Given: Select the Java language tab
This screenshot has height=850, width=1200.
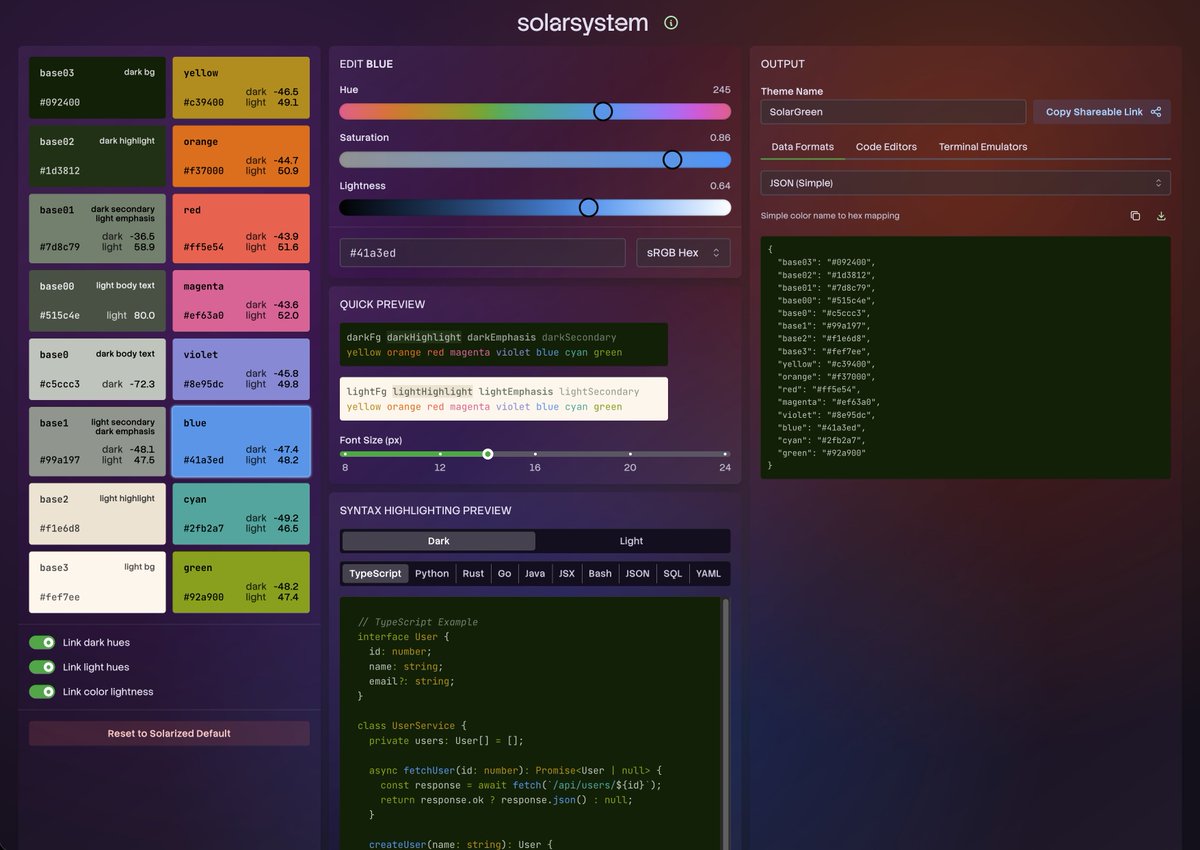Looking at the screenshot, I should 535,574.
